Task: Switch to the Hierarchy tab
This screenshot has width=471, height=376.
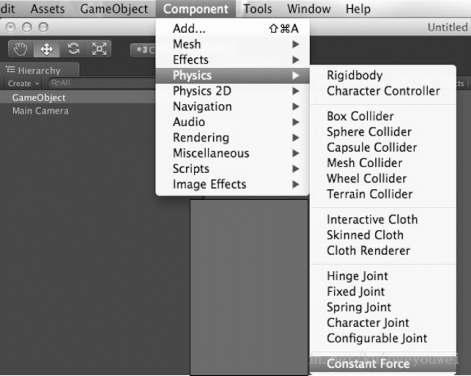Action: [x=40, y=70]
